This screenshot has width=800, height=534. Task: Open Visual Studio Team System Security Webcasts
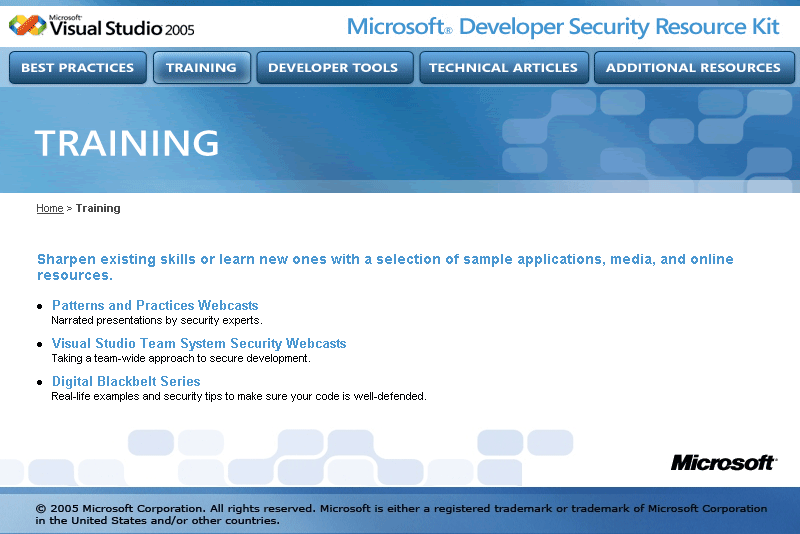coord(199,343)
